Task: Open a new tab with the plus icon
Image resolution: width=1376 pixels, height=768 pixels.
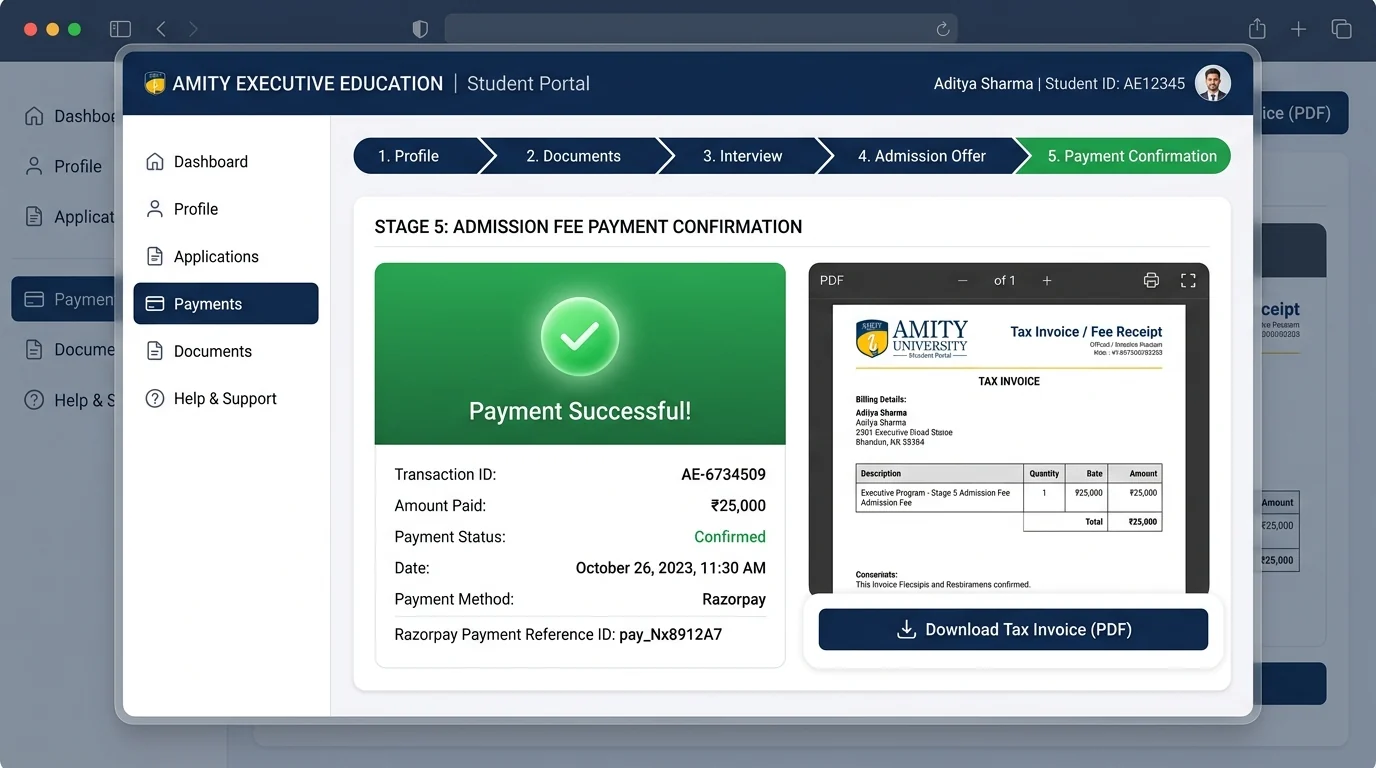Action: coord(1298,29)
